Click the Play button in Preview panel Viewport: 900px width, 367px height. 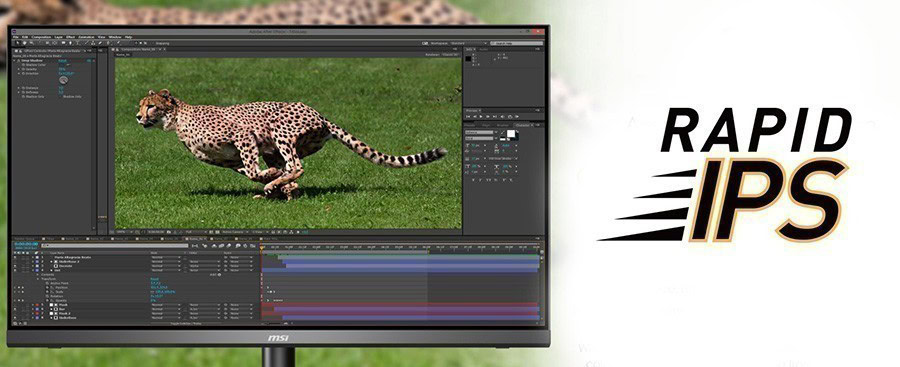pyautogui.click(x=481, y=117)
